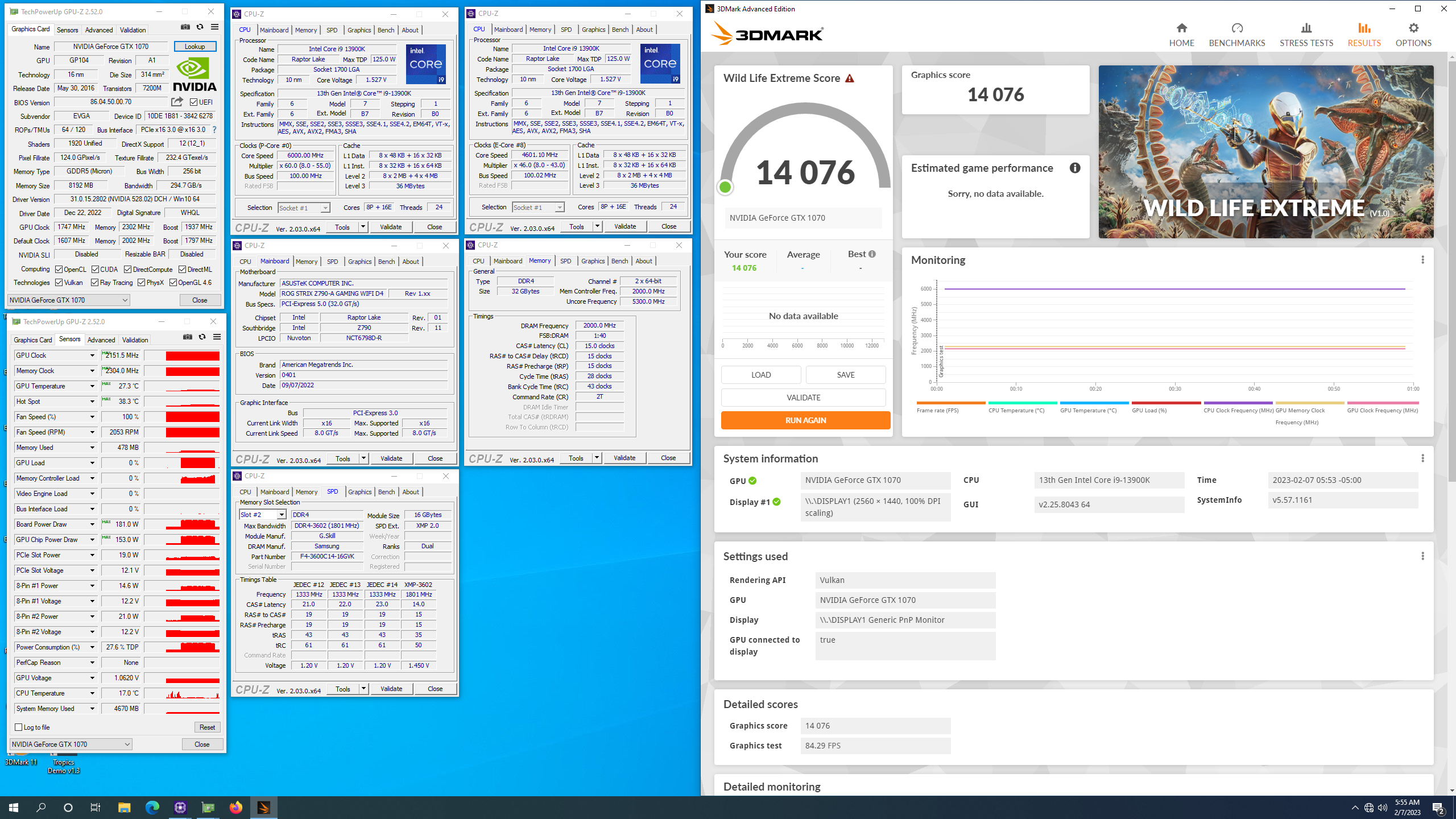This screenshot has height=819, width=1456.
Task: Click the BIOS version share/export icon
Action: (177, 102)
